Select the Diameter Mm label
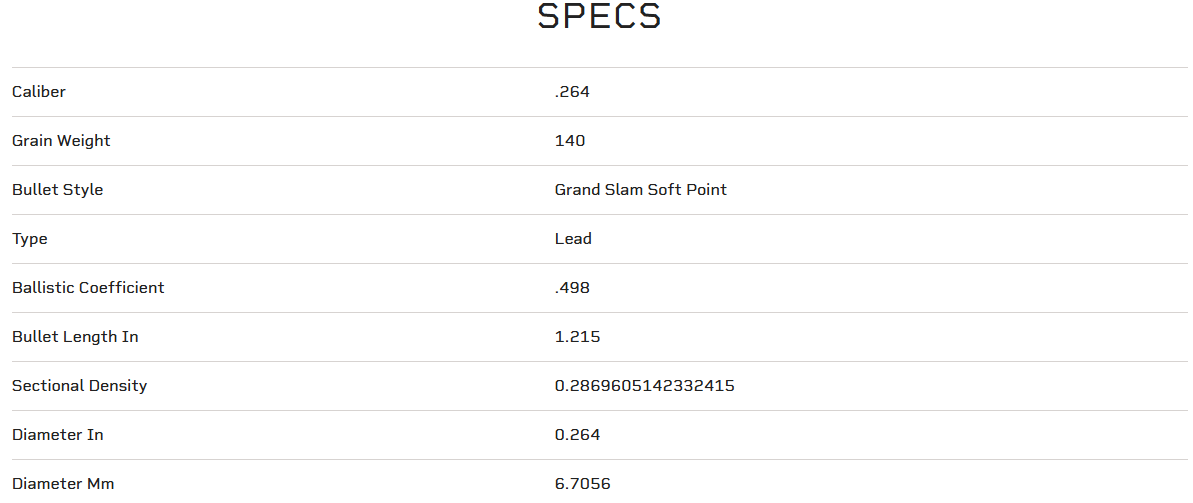The width and height of the screenshot is (1193, 503). [x=63, y=483]
